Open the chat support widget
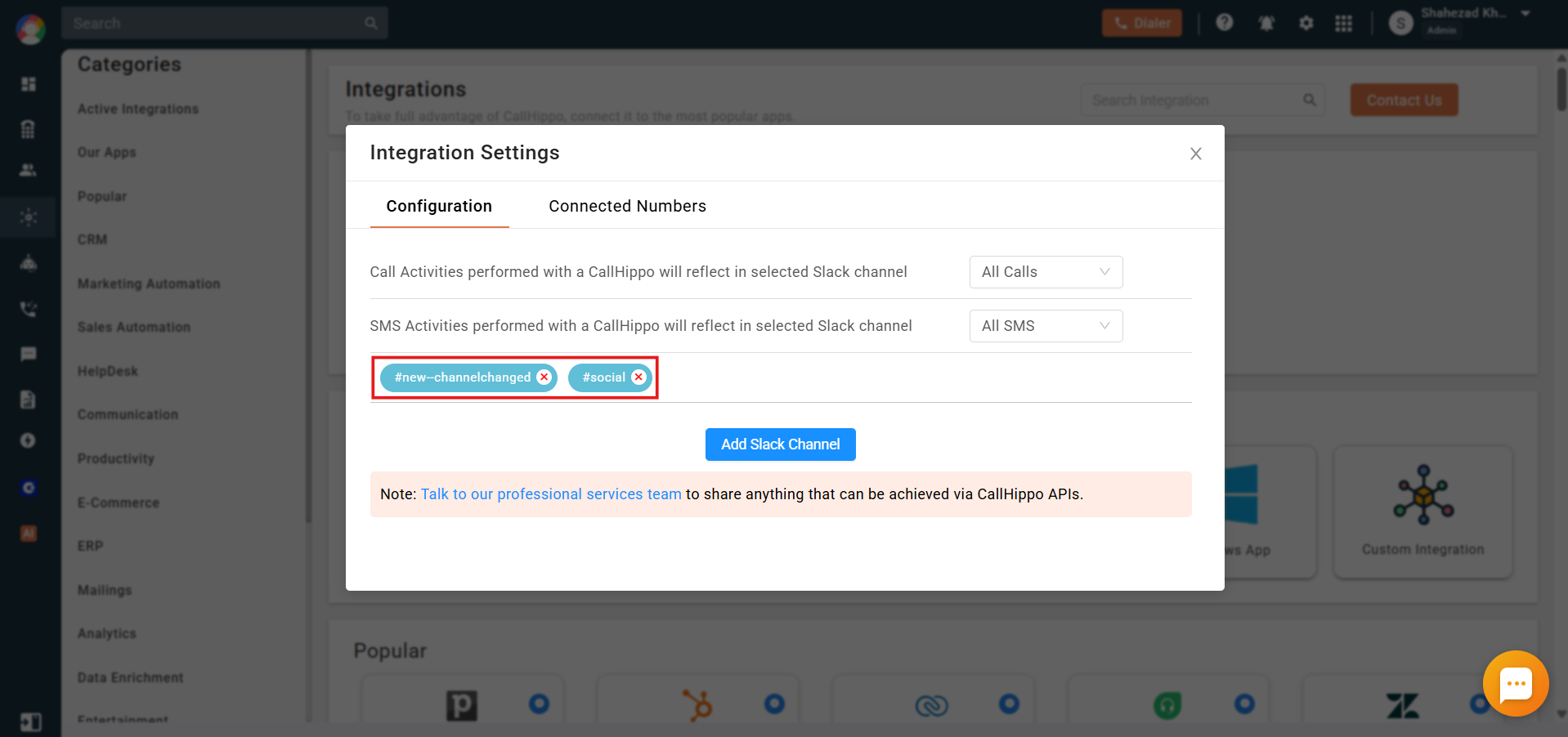This screenshot has width=1568, height=737. pos(1516,683)
